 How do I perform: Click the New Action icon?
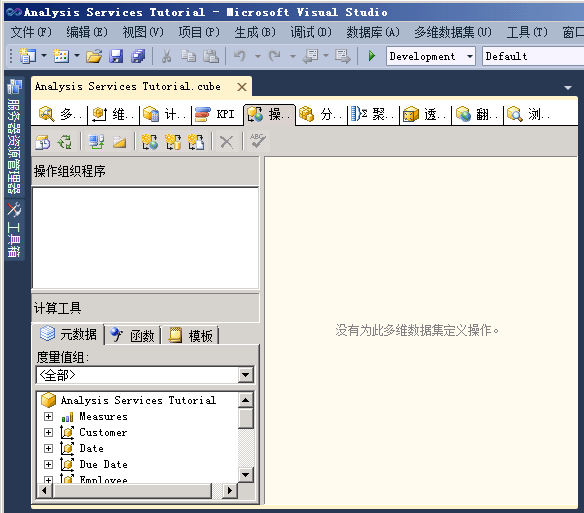coord(150,142)
